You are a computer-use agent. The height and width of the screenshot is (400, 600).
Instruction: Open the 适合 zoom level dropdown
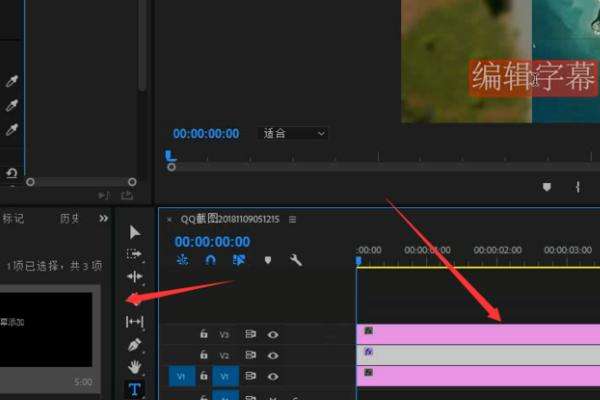pos(293,133)
